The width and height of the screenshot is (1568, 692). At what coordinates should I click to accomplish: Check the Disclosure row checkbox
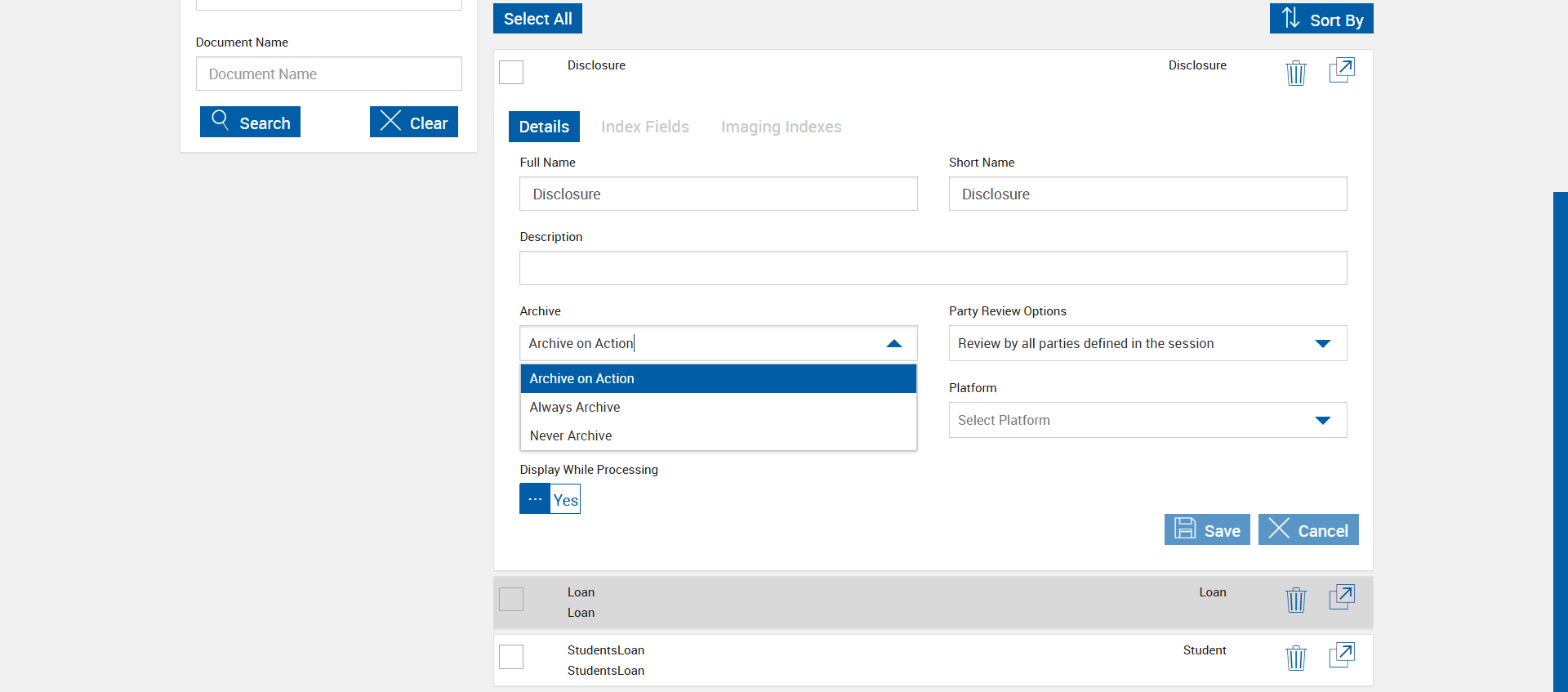pyautogui.click(x=511, y=73)
